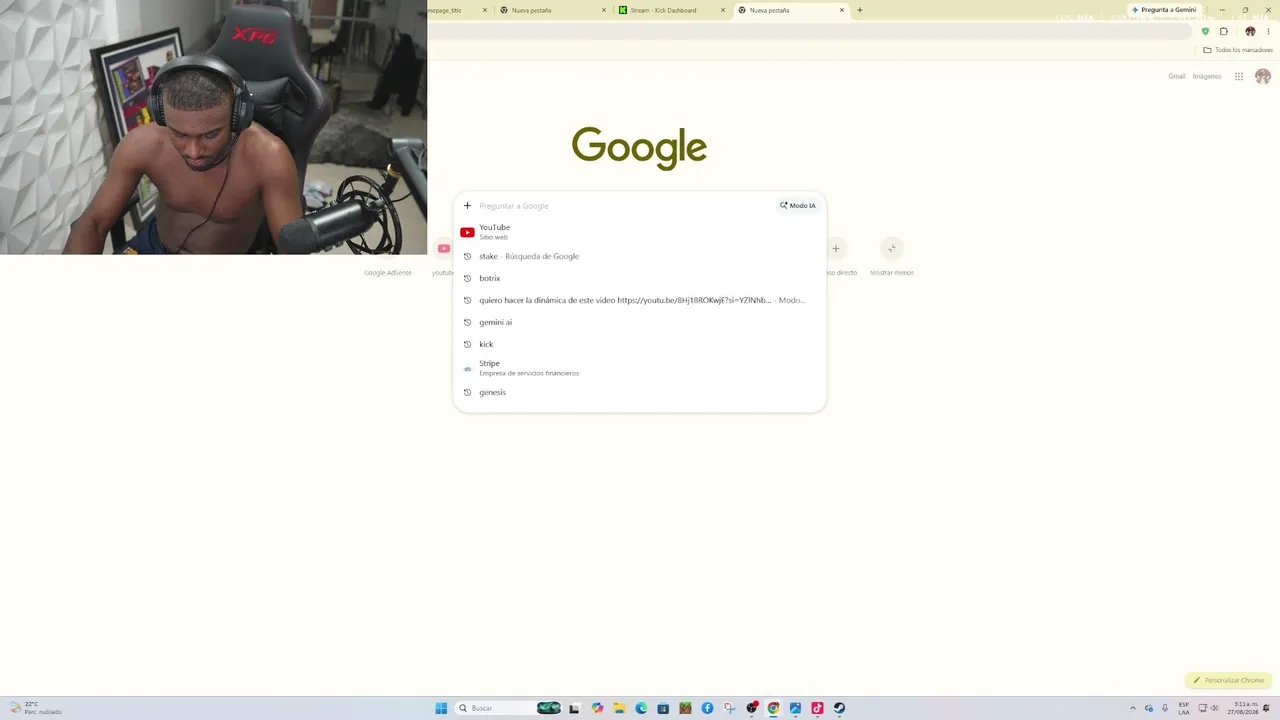Switch to the mepage_title tab
1280x720 pixels.
[x=459, y=10]
